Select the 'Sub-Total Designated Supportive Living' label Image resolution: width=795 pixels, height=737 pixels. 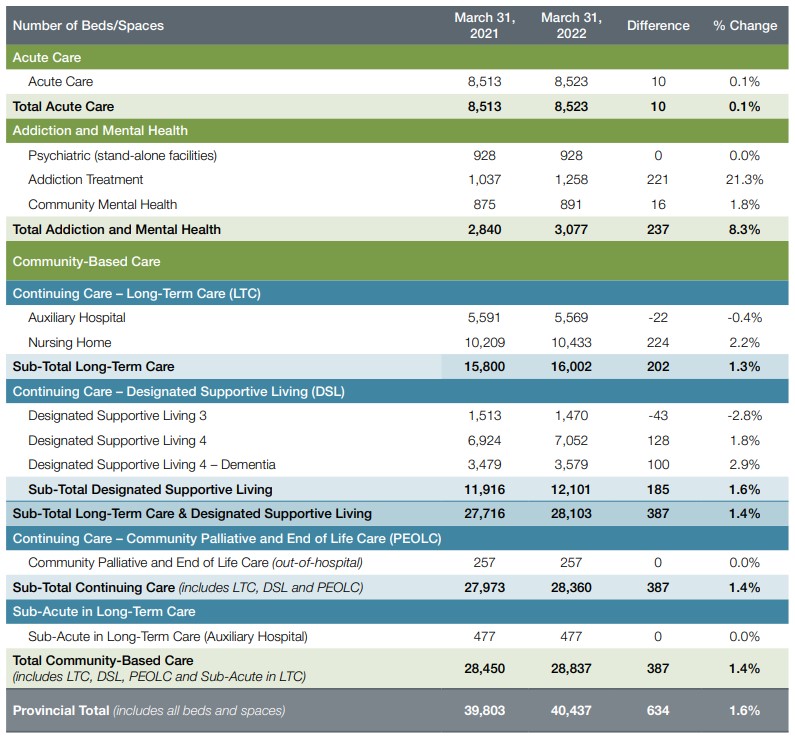150,489
